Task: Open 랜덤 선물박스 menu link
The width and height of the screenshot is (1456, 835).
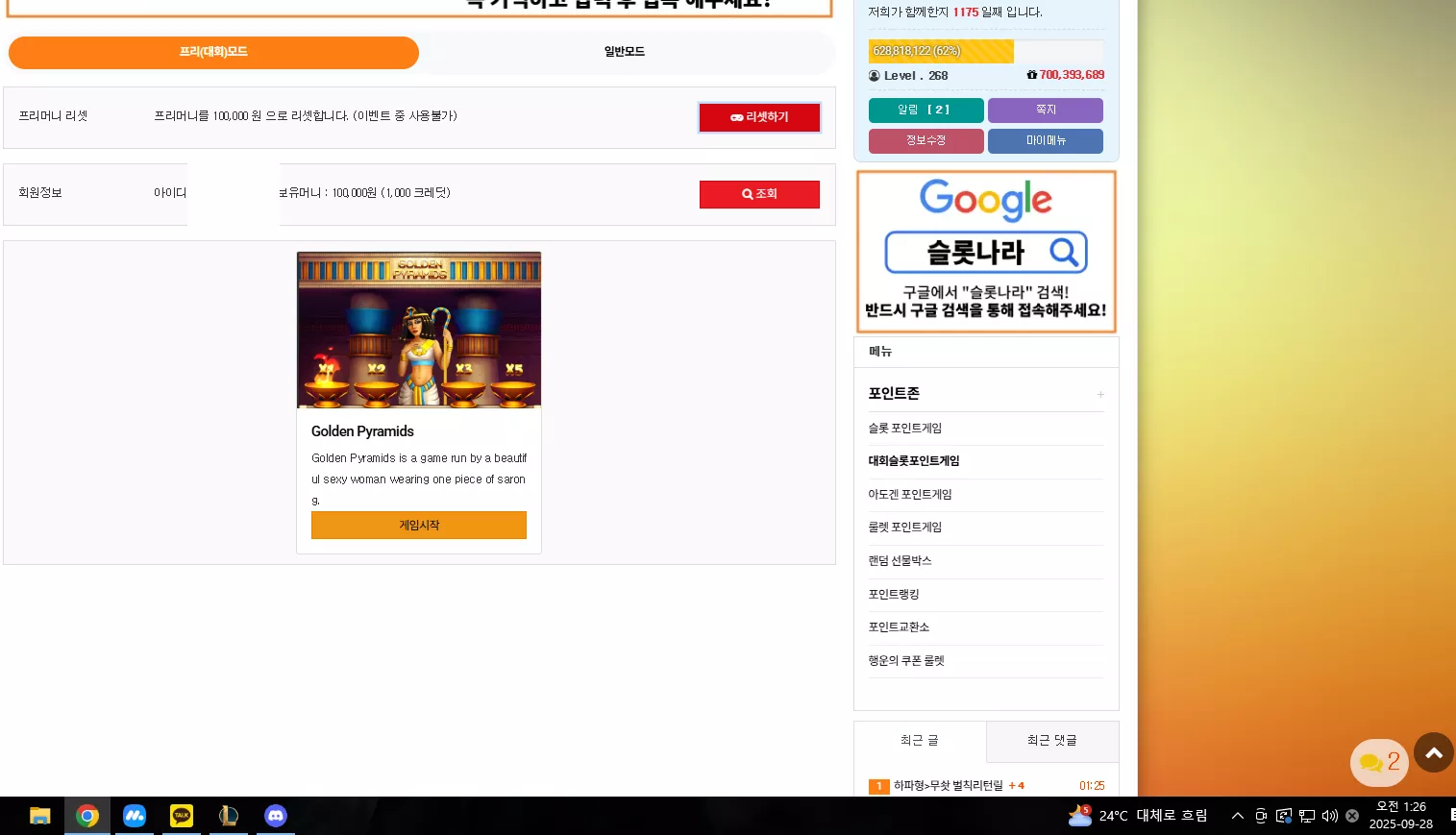Action: 901,561
